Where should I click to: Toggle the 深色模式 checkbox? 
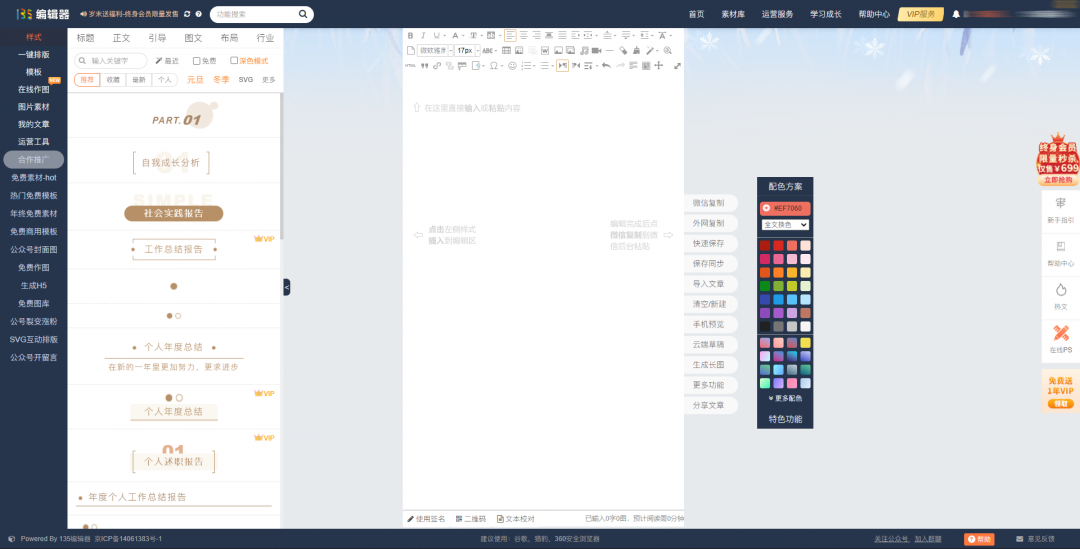coord(234,61)
